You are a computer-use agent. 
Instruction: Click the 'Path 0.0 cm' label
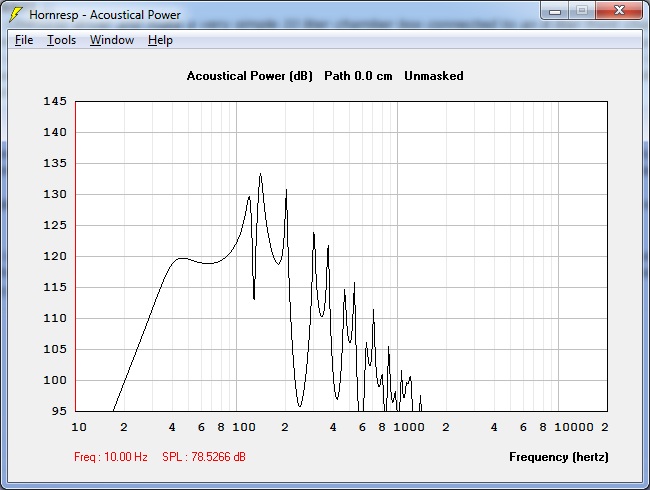358,76
